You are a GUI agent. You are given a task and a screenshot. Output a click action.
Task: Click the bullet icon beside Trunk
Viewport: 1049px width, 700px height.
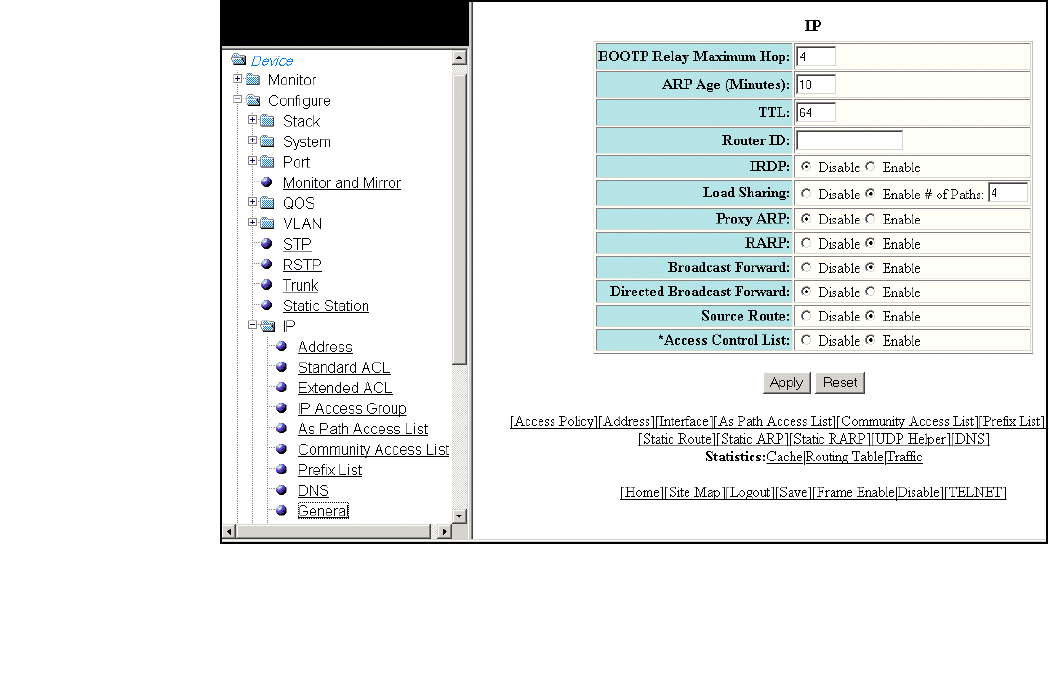pyautogui.click(x=266, y=284)
